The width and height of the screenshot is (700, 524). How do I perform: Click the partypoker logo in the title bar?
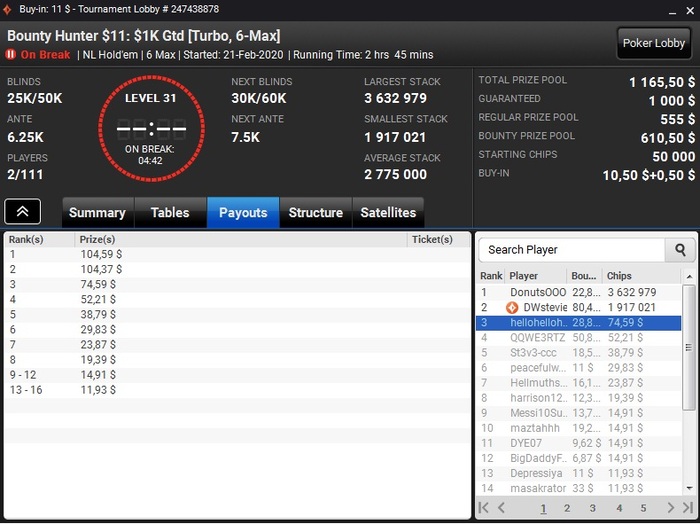(7, 9)
